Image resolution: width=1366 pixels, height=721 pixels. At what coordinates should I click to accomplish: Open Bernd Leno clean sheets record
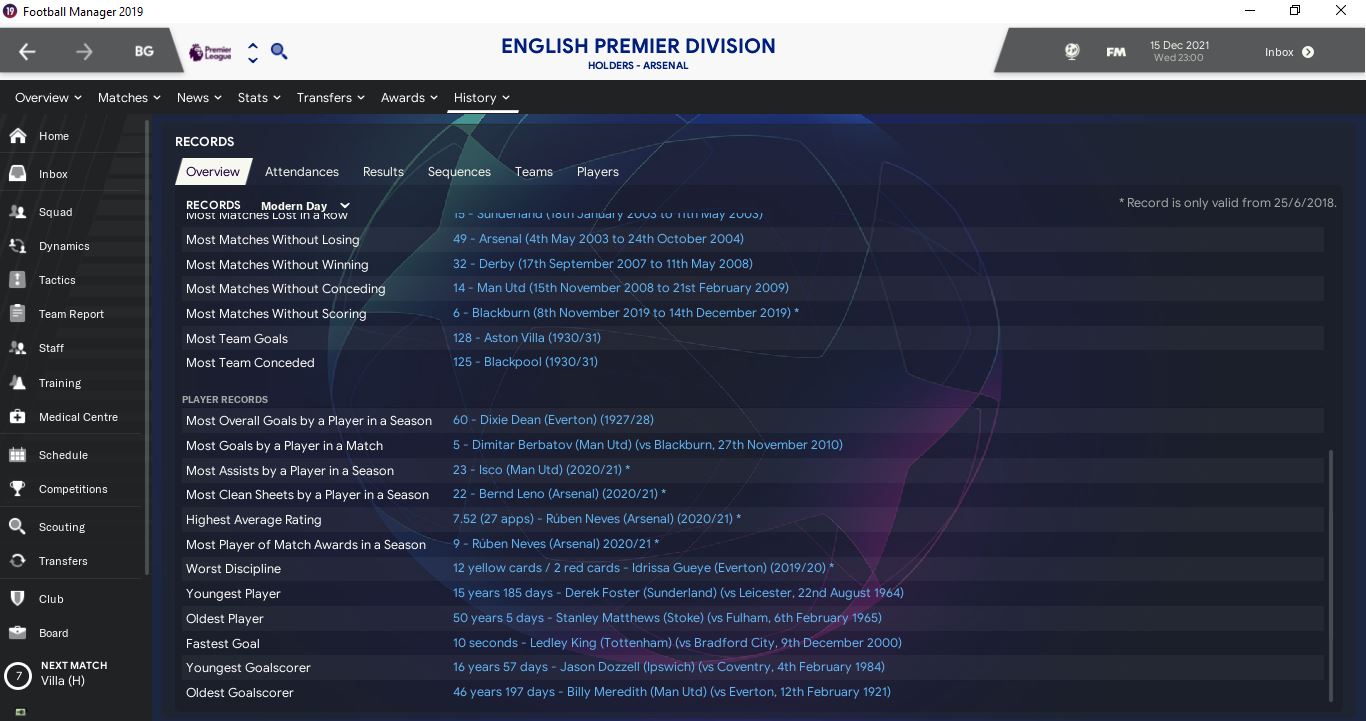click(x=559, y=494)
